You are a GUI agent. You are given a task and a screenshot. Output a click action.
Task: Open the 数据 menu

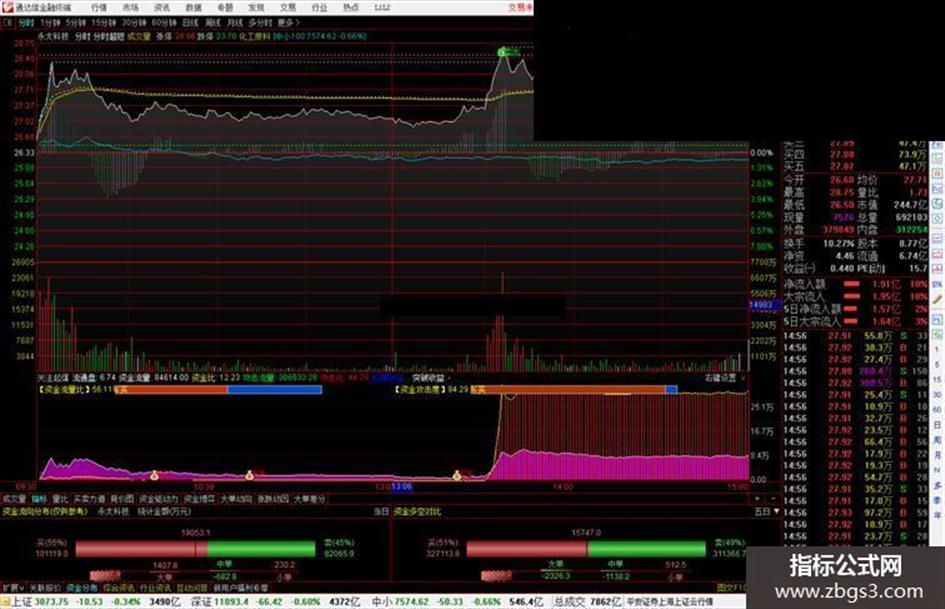tap(193, 8)
